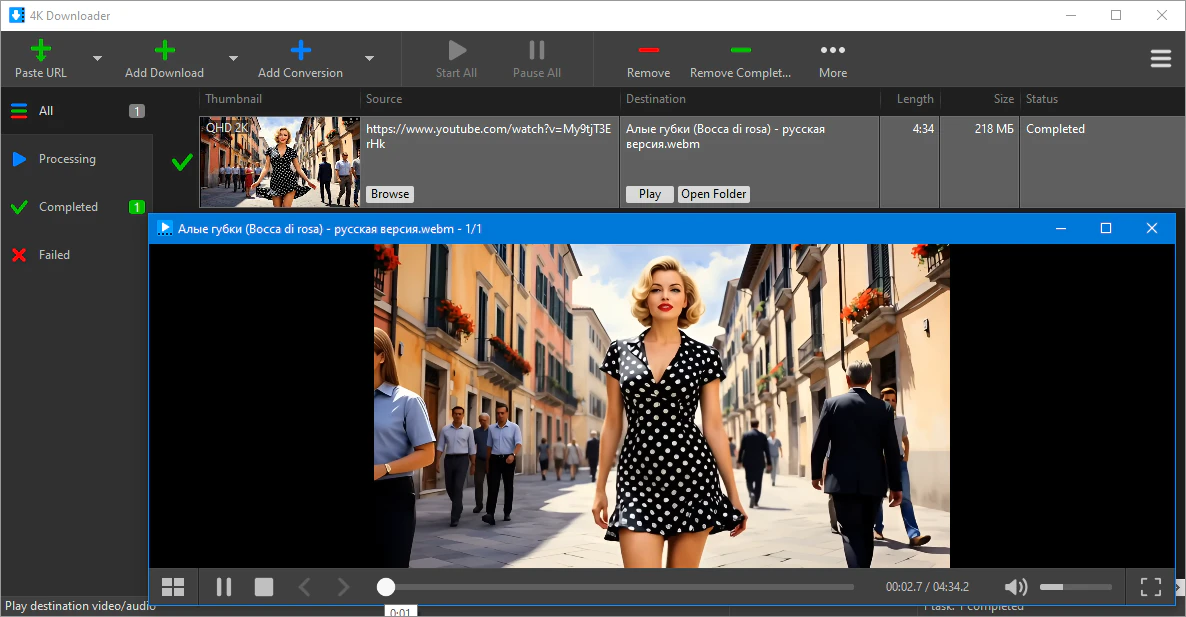Image resolution: width=1186 pixels, height=617 pixels.
Task: Click the Open Folder button
Action: [714, 194]
